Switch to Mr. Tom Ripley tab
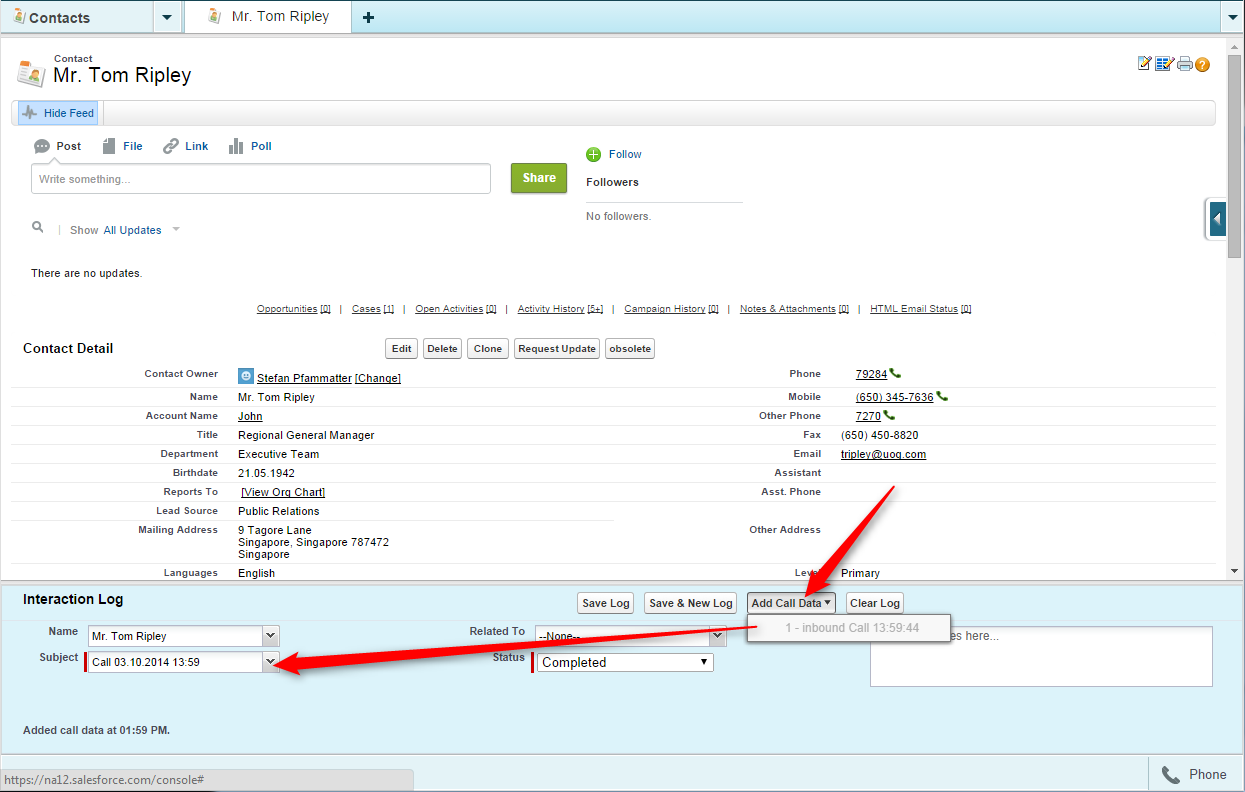1245x792 pixels. (x=268, y=17)
